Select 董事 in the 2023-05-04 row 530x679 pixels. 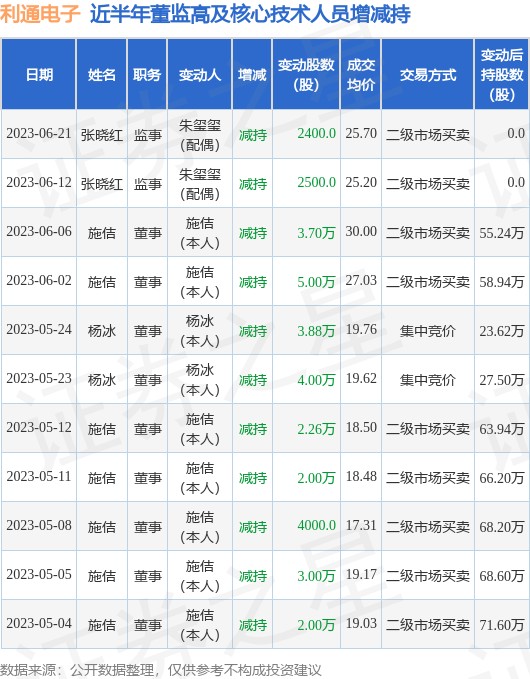pyautogui.click(x=148, y=624)
